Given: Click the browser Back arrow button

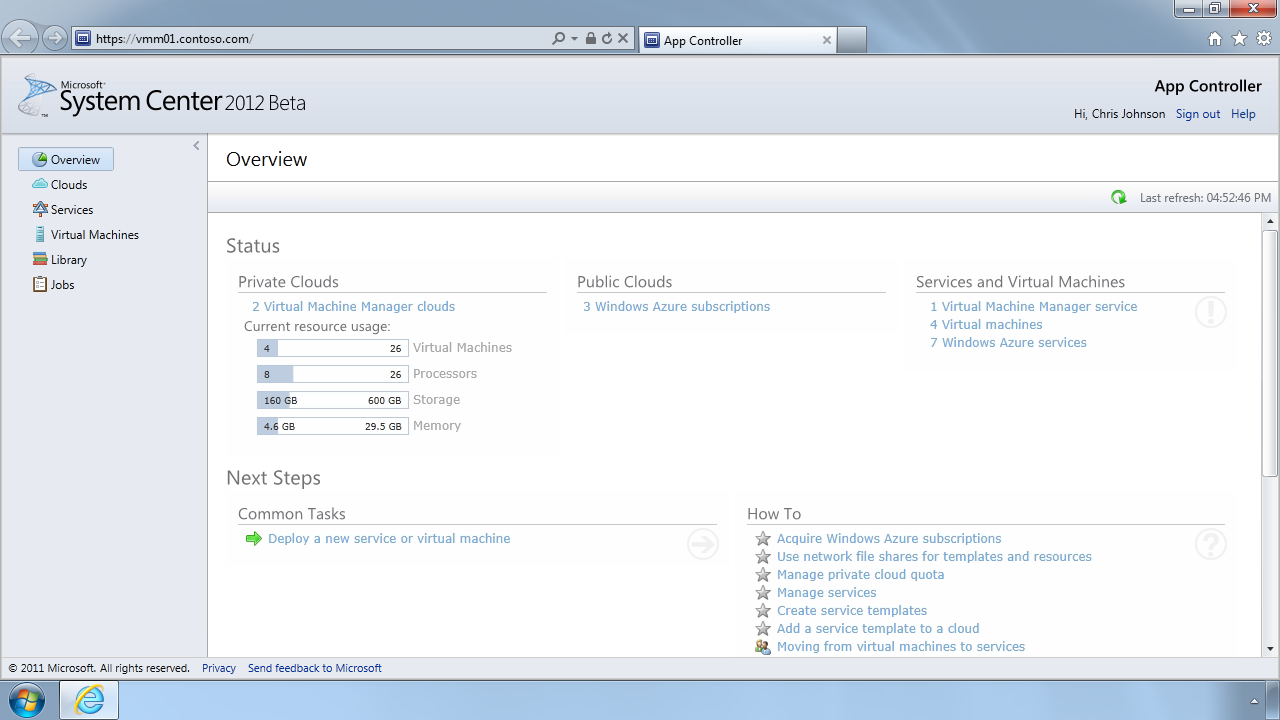Looking at the screenshot, I should tap(20, 39).
